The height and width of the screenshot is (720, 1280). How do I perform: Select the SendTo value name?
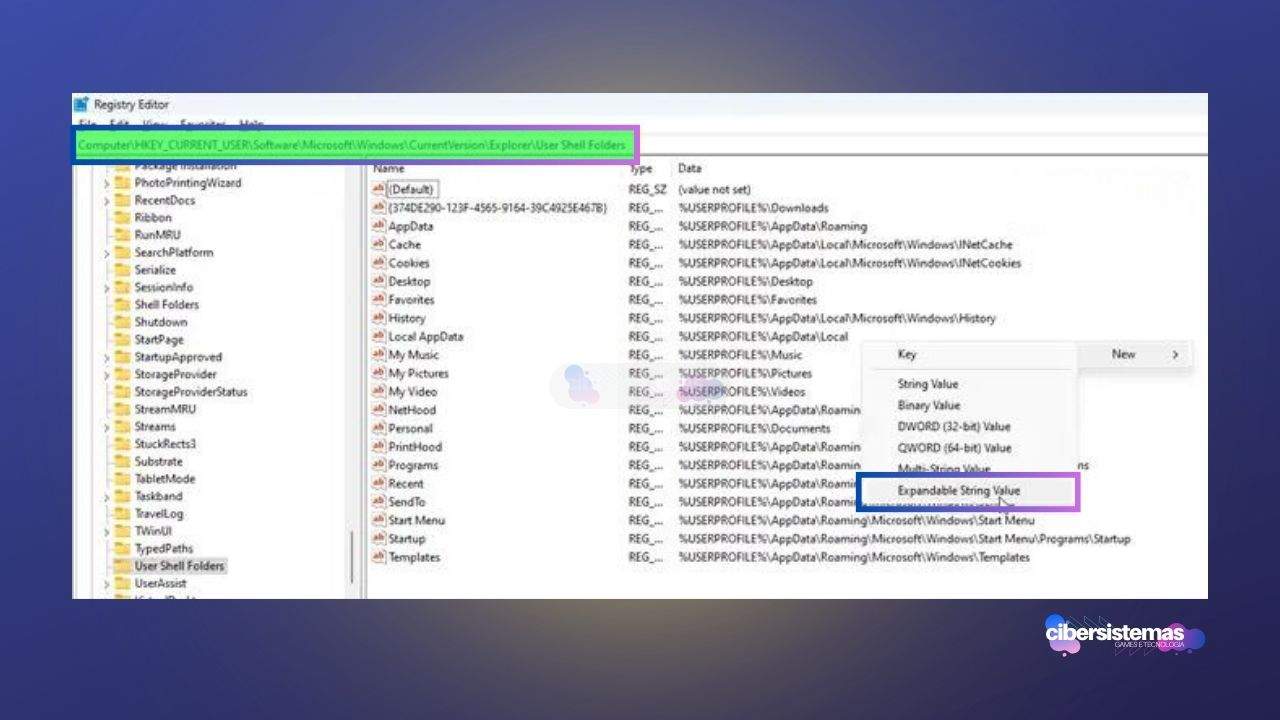(407, 502)
